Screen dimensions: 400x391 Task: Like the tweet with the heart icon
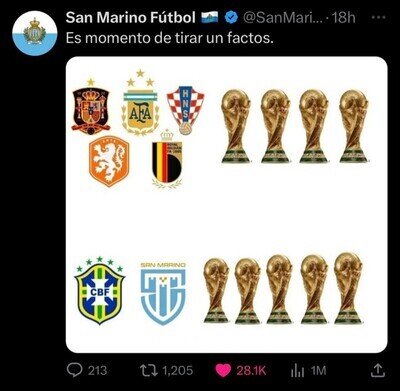[x=223, y=371]
